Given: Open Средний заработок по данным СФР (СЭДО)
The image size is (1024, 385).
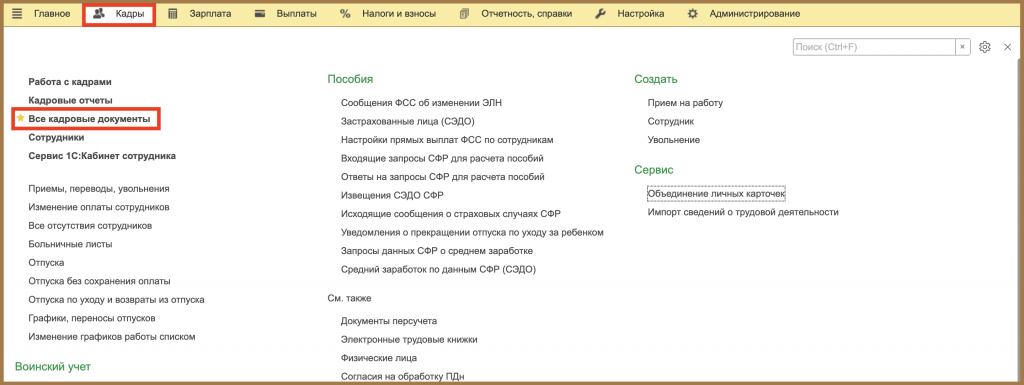Looking at the screenshot, I should [x=438, y=269].
